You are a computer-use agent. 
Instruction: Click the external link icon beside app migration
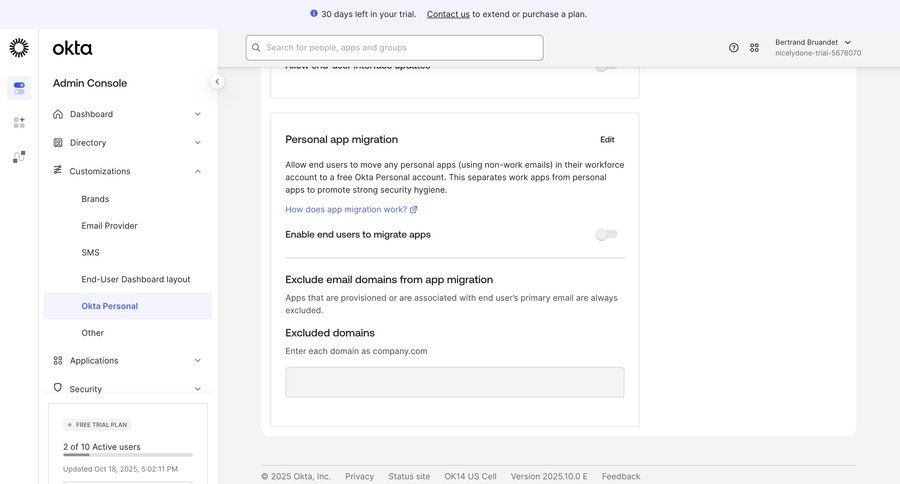tap(413, 210)
